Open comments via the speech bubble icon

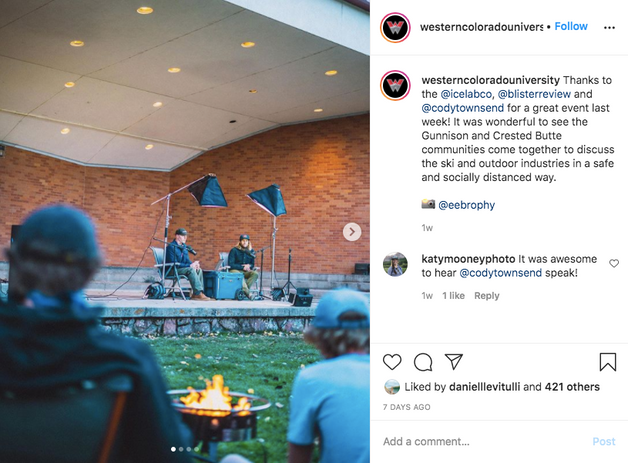423,362
